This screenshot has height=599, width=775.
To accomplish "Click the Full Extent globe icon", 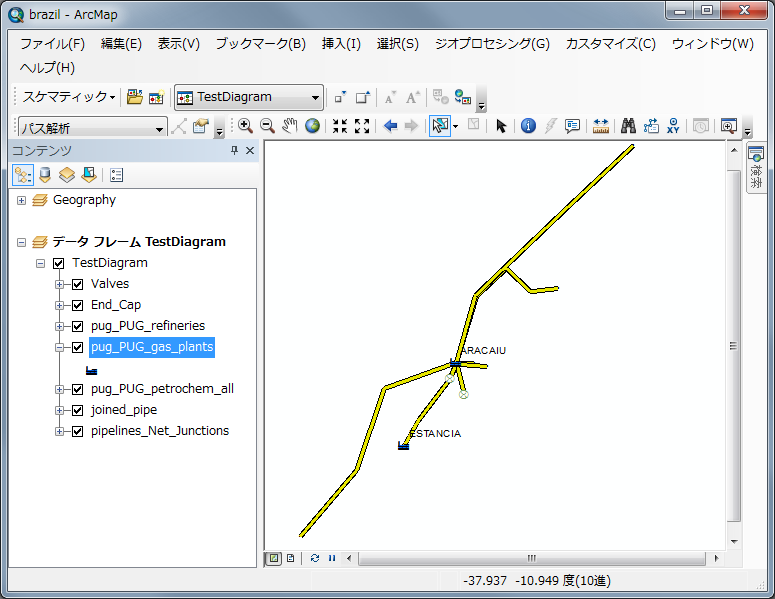I will (x=312, y=126).
